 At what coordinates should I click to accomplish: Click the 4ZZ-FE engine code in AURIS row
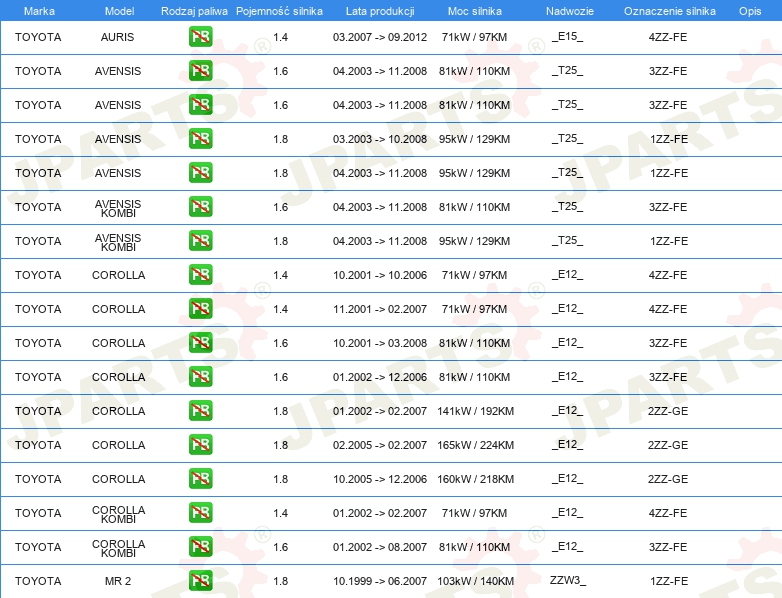[668, 37]
